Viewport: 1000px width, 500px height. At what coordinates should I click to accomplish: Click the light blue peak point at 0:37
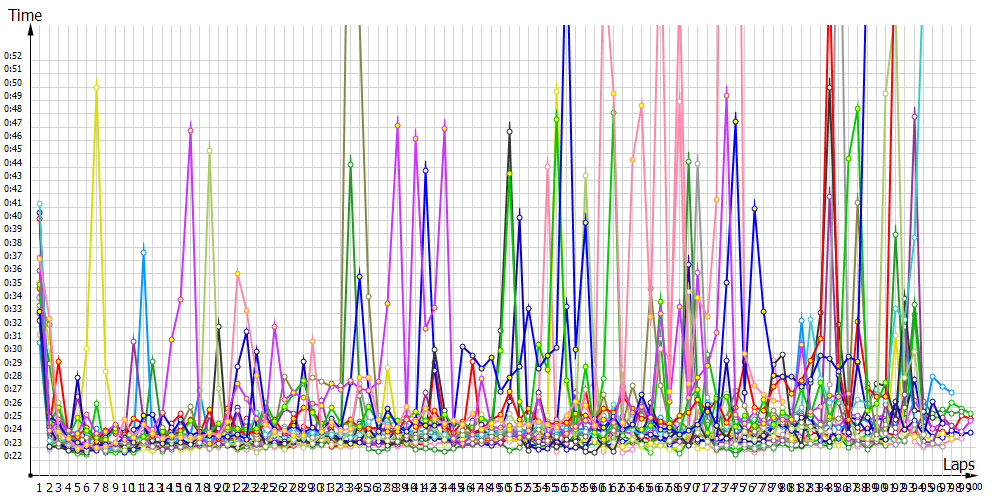coord(143,252)
